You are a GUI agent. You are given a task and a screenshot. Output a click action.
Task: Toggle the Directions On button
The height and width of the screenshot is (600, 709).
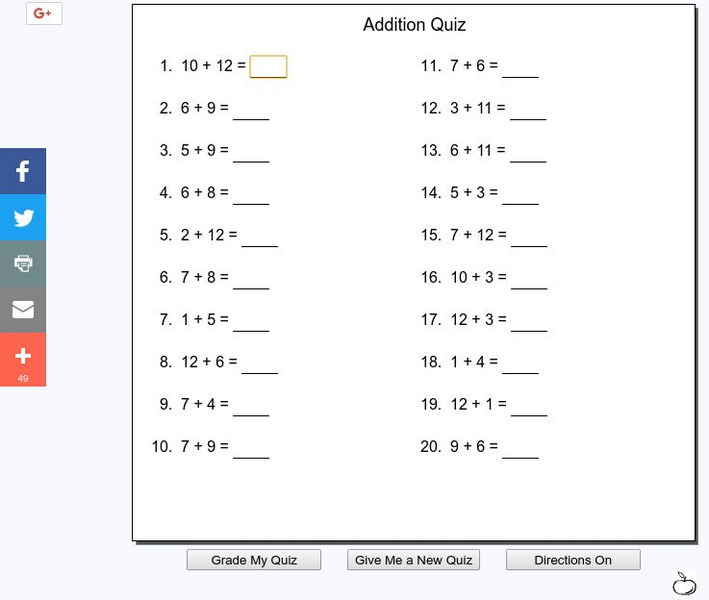coord(572,560)
